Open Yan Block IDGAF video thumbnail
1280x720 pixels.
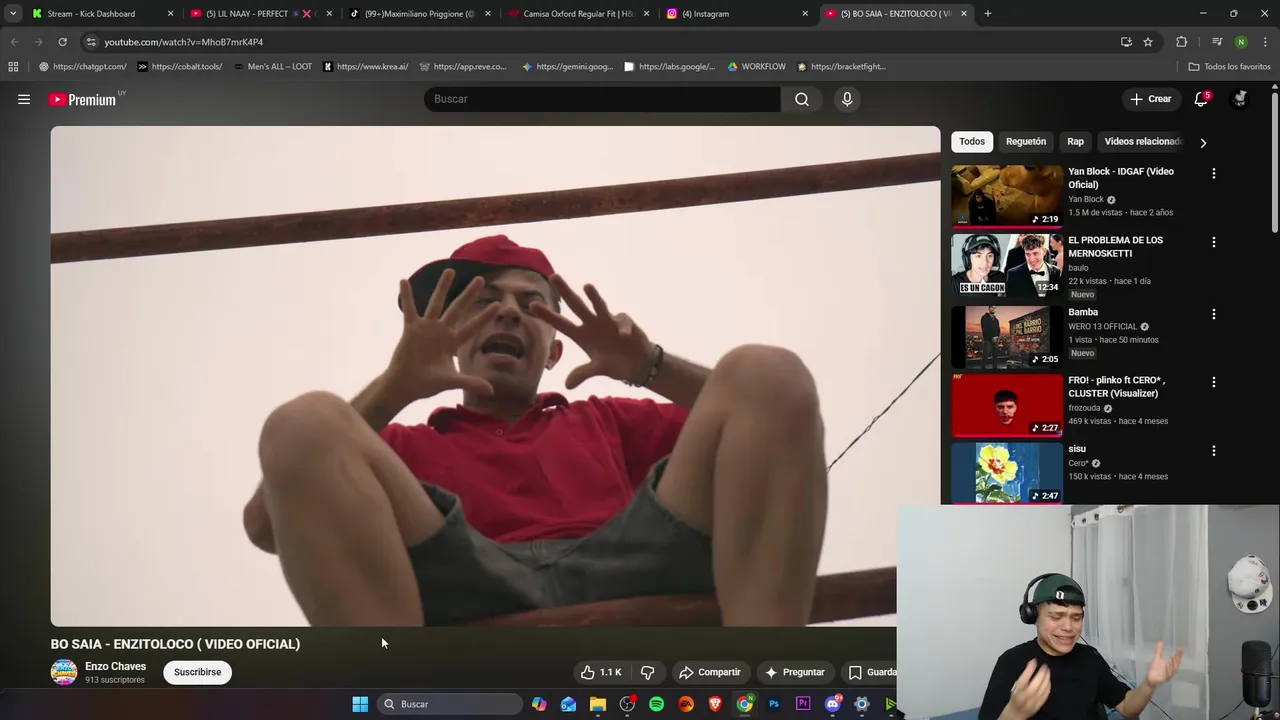[1007, 196]
